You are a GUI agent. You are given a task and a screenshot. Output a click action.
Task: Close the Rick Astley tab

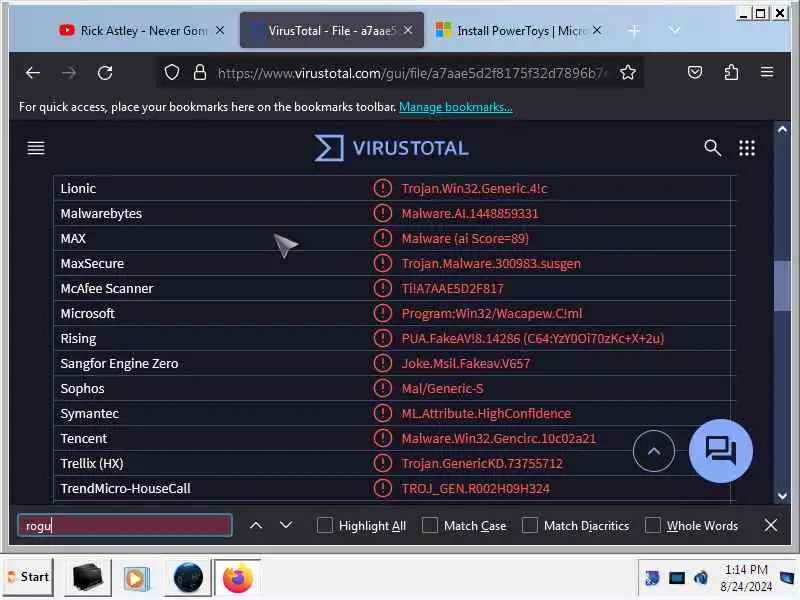[x=220, y=31]
